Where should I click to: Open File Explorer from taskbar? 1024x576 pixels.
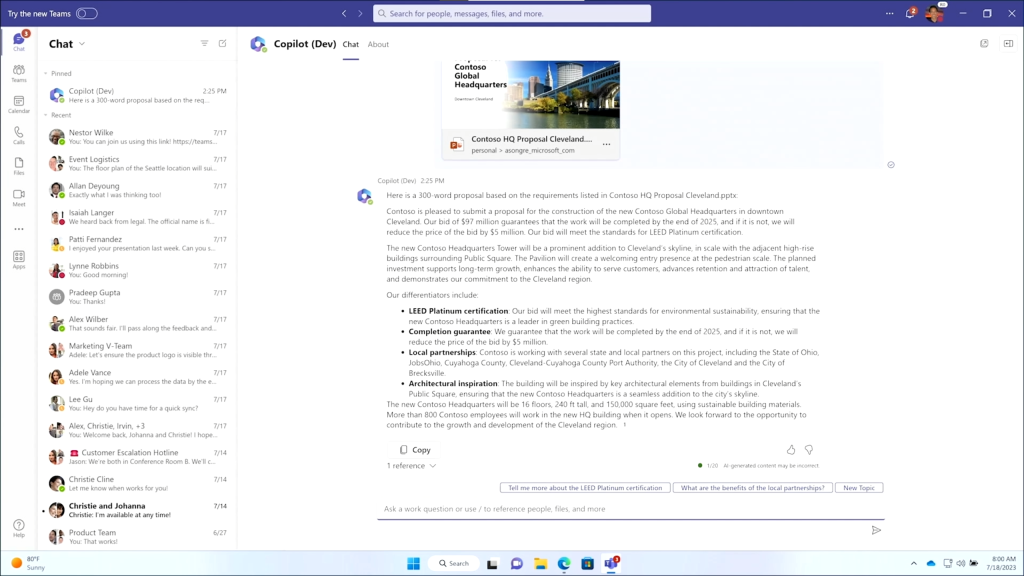[540, 563]
